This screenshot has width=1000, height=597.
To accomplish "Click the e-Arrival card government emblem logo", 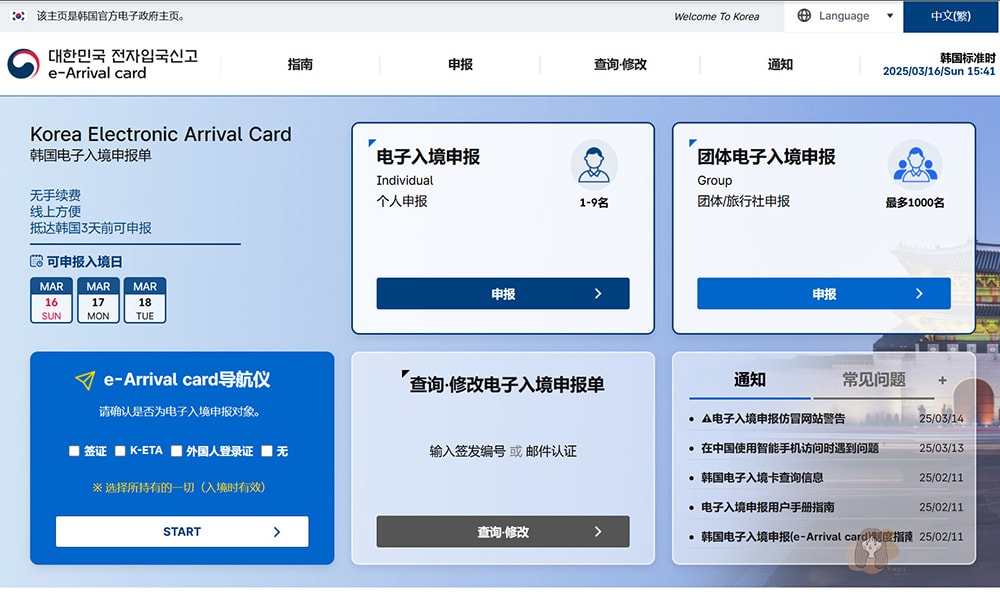I will (22, 66).
